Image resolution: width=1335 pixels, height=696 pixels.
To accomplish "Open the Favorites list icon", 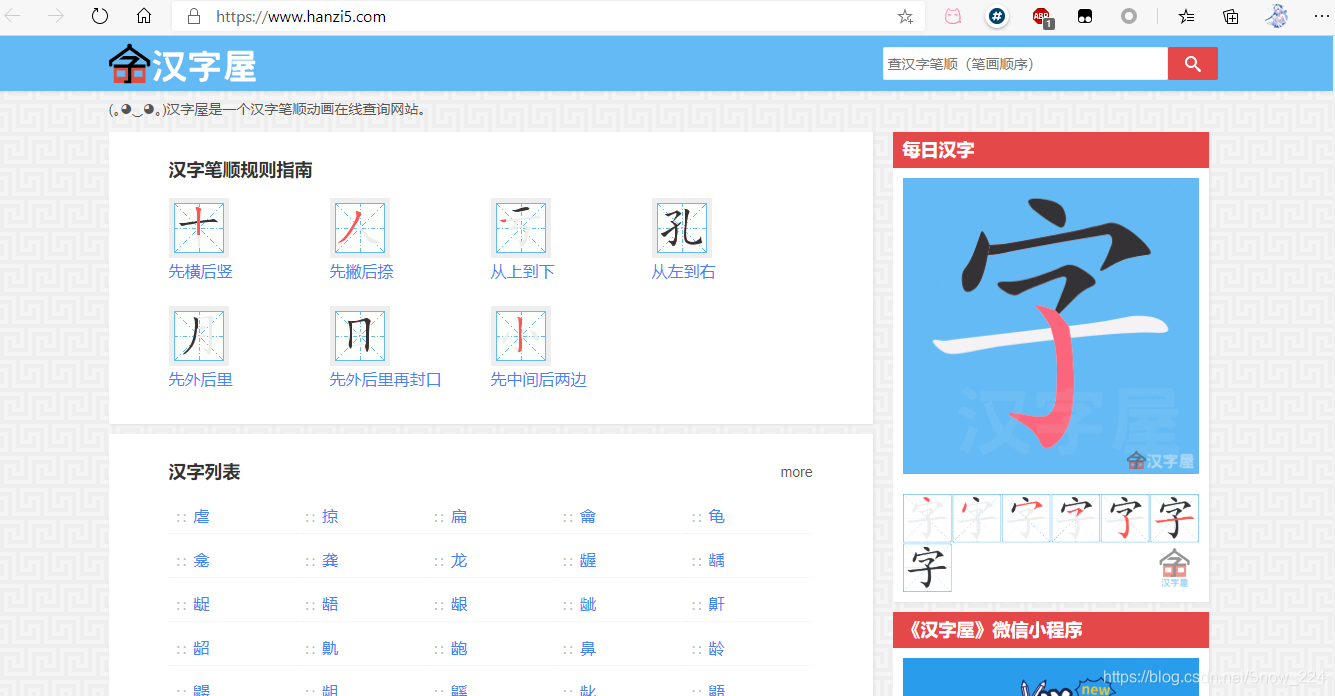I will tap(1186, 16).
